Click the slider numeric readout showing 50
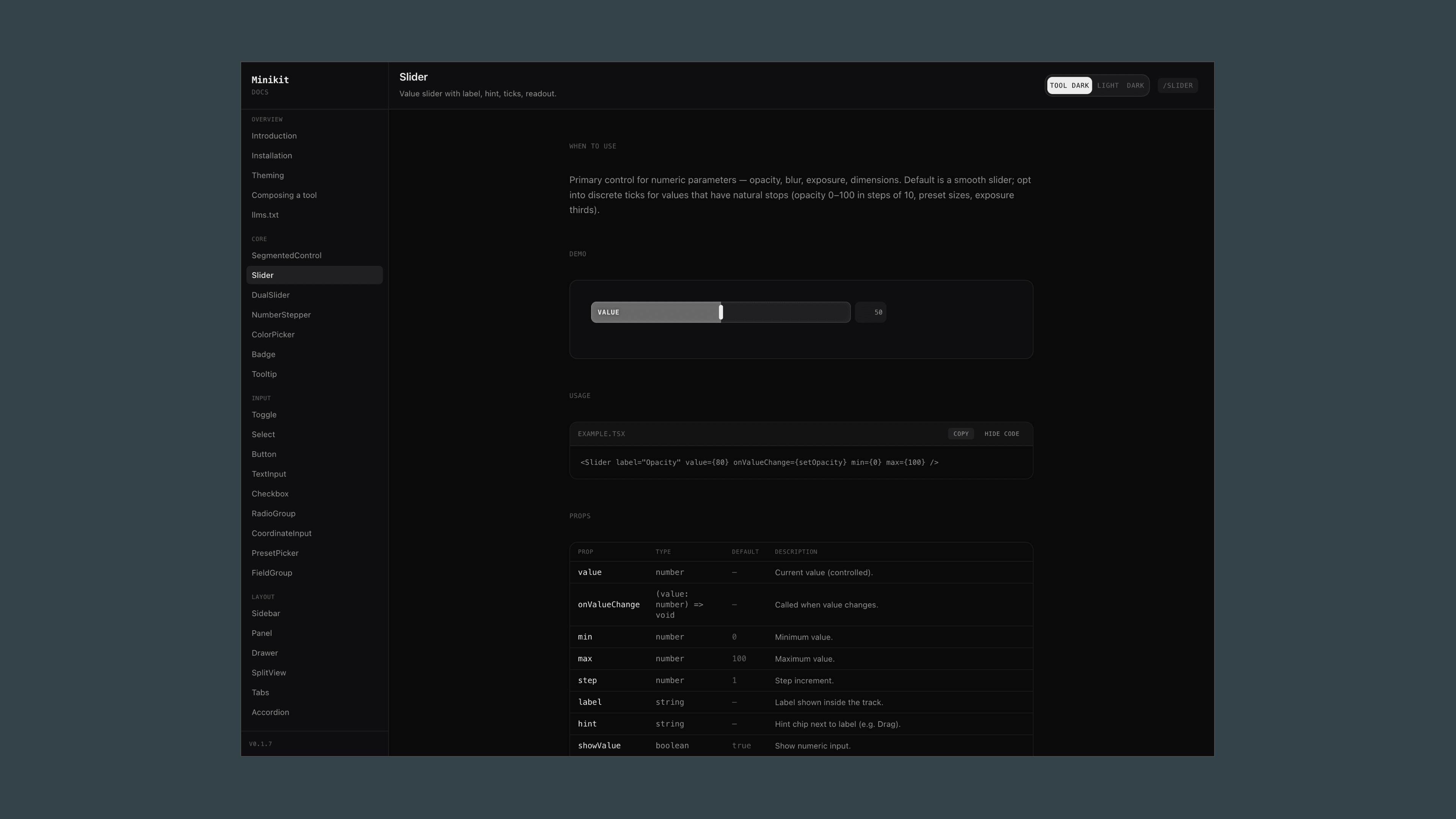The image size is (1456, 819). [870, 312]
